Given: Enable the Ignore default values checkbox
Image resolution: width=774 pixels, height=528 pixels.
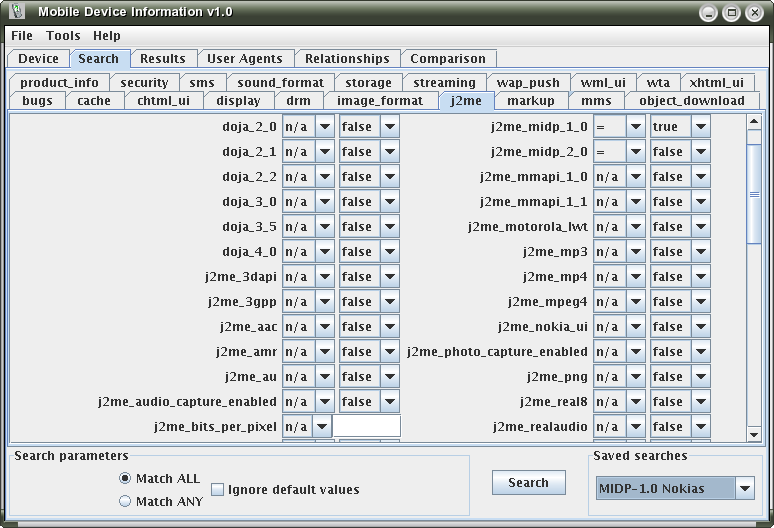Looking at the screenshot, I should [218, 489].
